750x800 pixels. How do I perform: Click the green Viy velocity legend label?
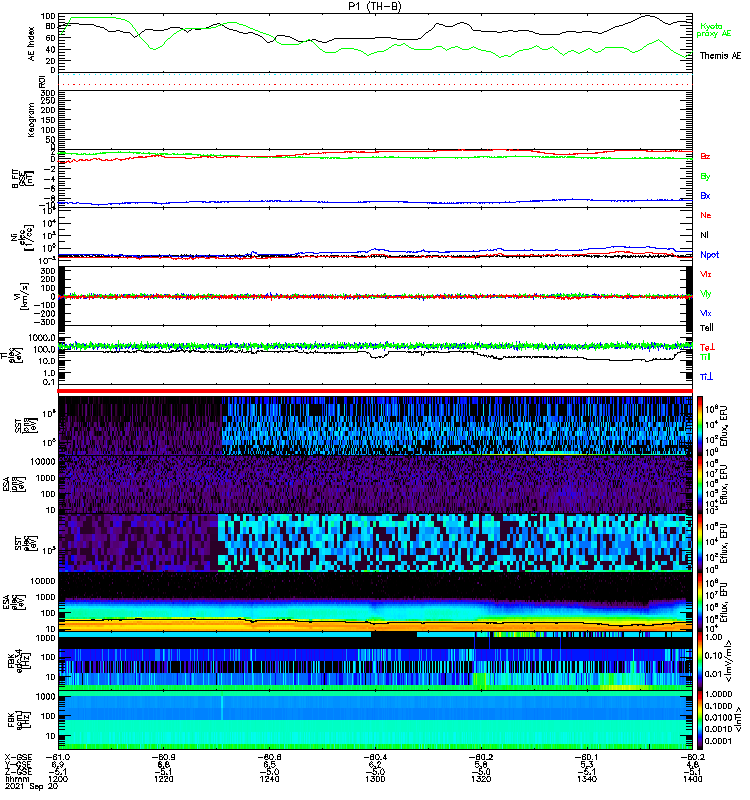pyautogui.click(x=705, y=294)
